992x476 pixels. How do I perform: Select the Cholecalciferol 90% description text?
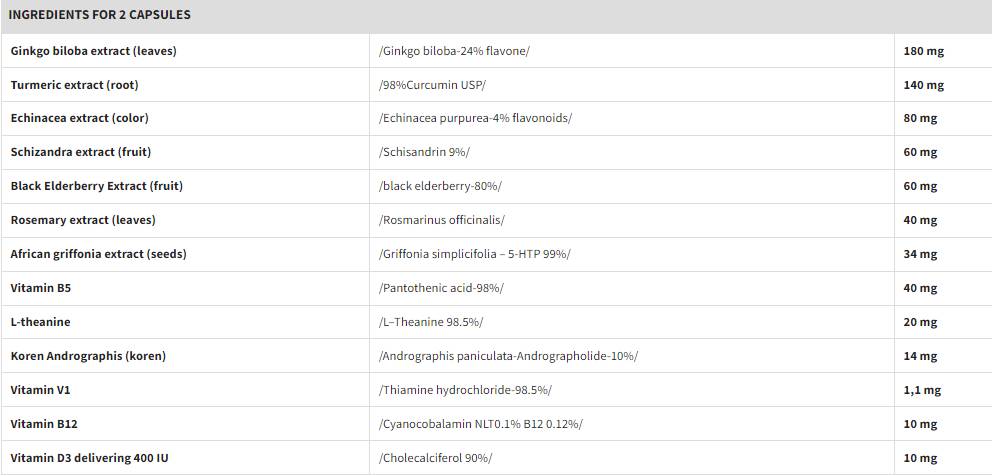pyautogui.click(x=435, y=458)
